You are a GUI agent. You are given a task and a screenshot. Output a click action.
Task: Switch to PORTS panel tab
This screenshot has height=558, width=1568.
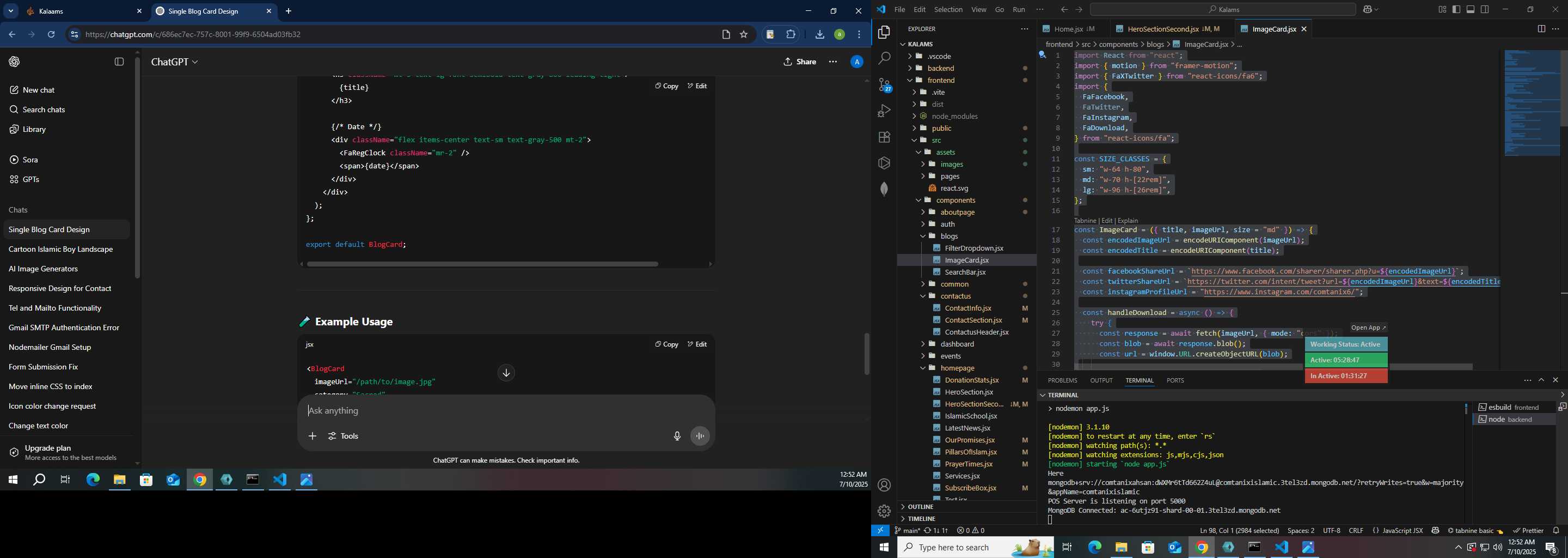point(1175,381)
